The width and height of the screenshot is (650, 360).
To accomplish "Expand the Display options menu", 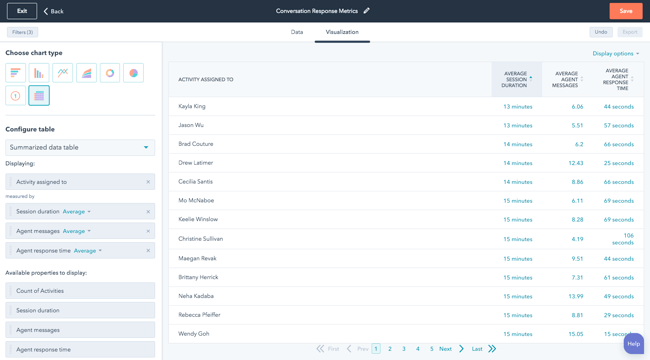I will click(x=616, y=54).
